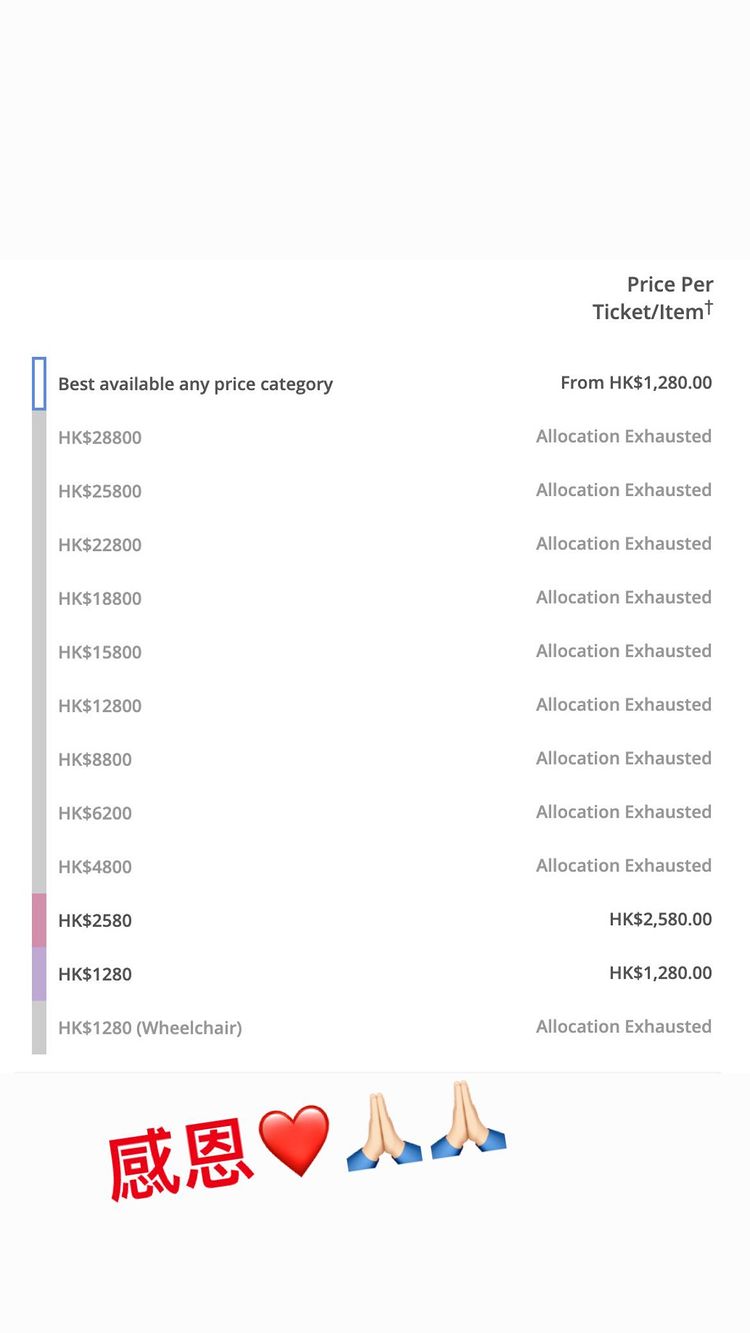Click the red heart emoji sticker
This screenshot has width=750, height=1333.
[294, 1142]
